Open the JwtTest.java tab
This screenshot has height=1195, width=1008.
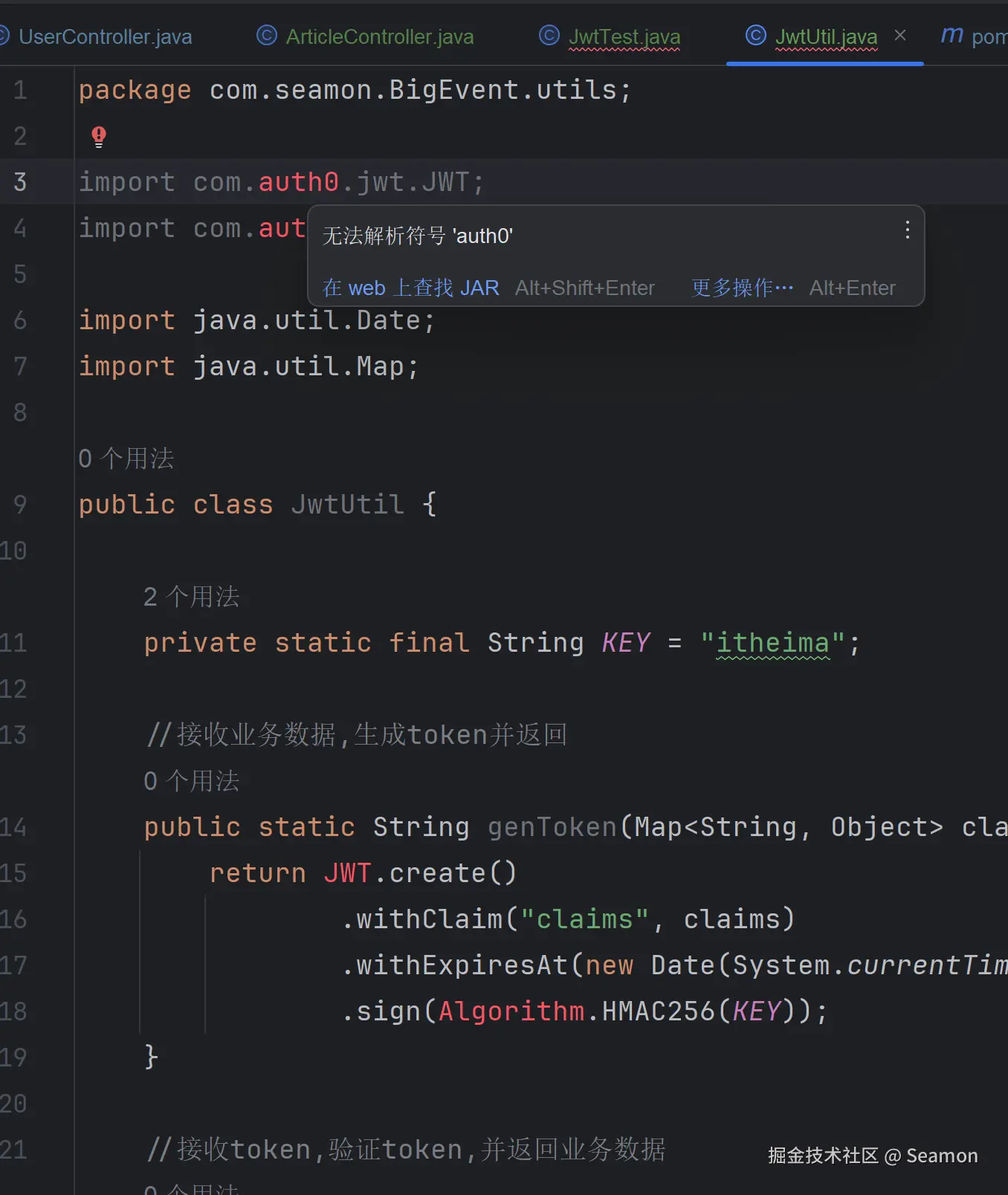coord(624,36)
